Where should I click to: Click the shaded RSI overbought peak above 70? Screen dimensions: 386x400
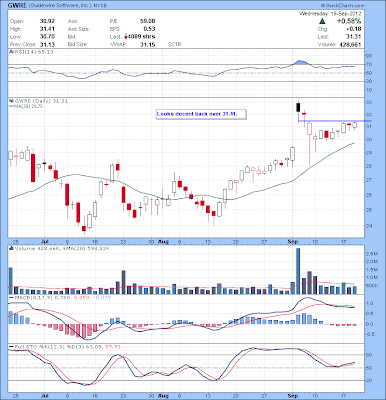click(x=301, y=62)
